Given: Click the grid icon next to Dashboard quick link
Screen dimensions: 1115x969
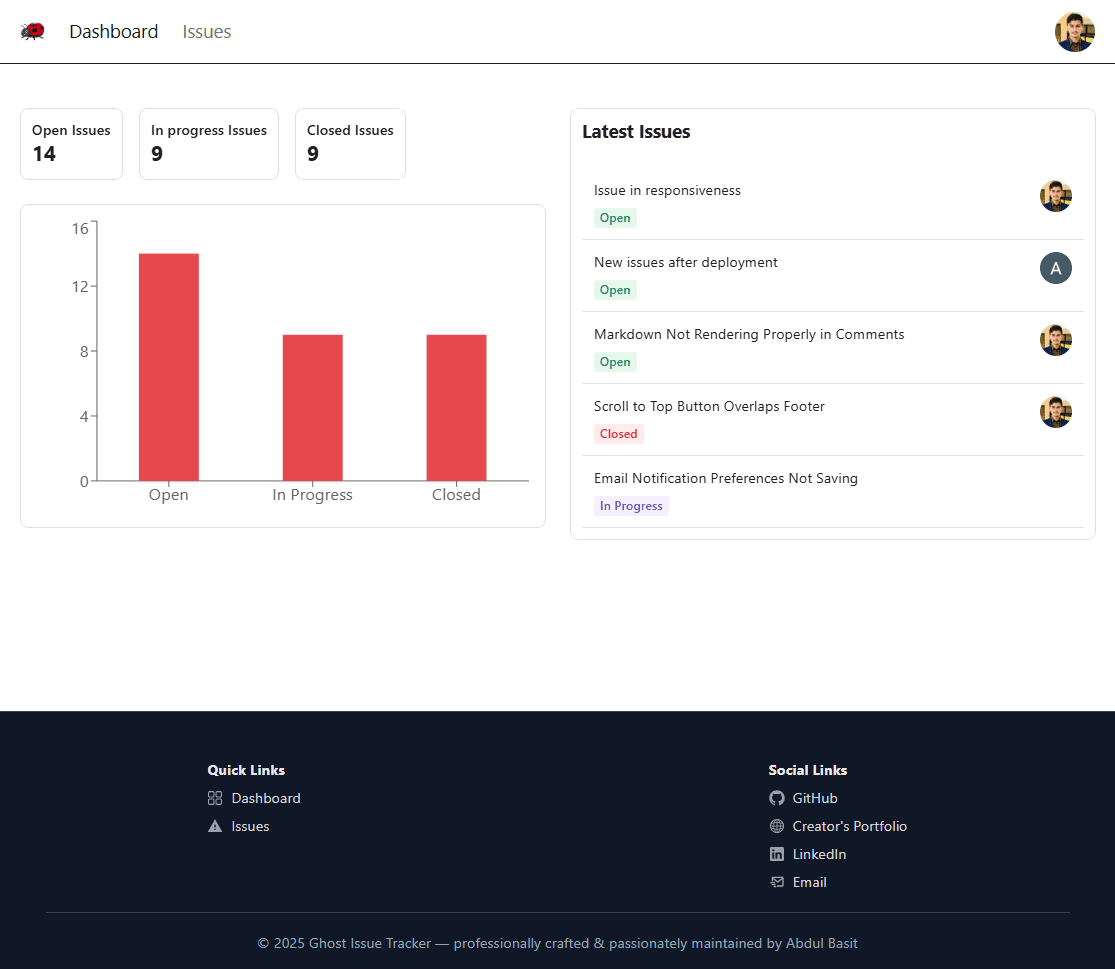Looking at the screenshot, I should click(214, 798).
